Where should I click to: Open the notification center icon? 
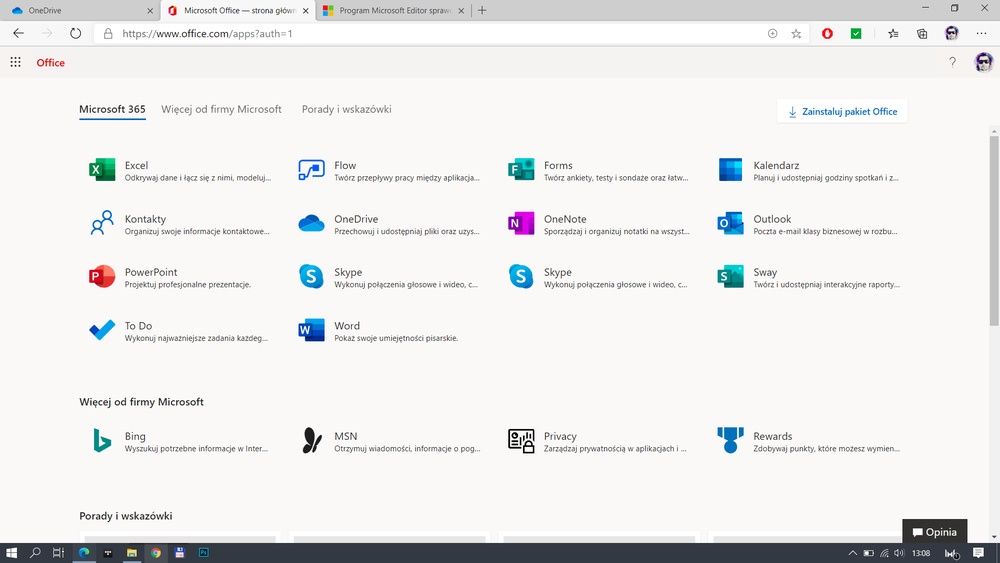[978, 553]
